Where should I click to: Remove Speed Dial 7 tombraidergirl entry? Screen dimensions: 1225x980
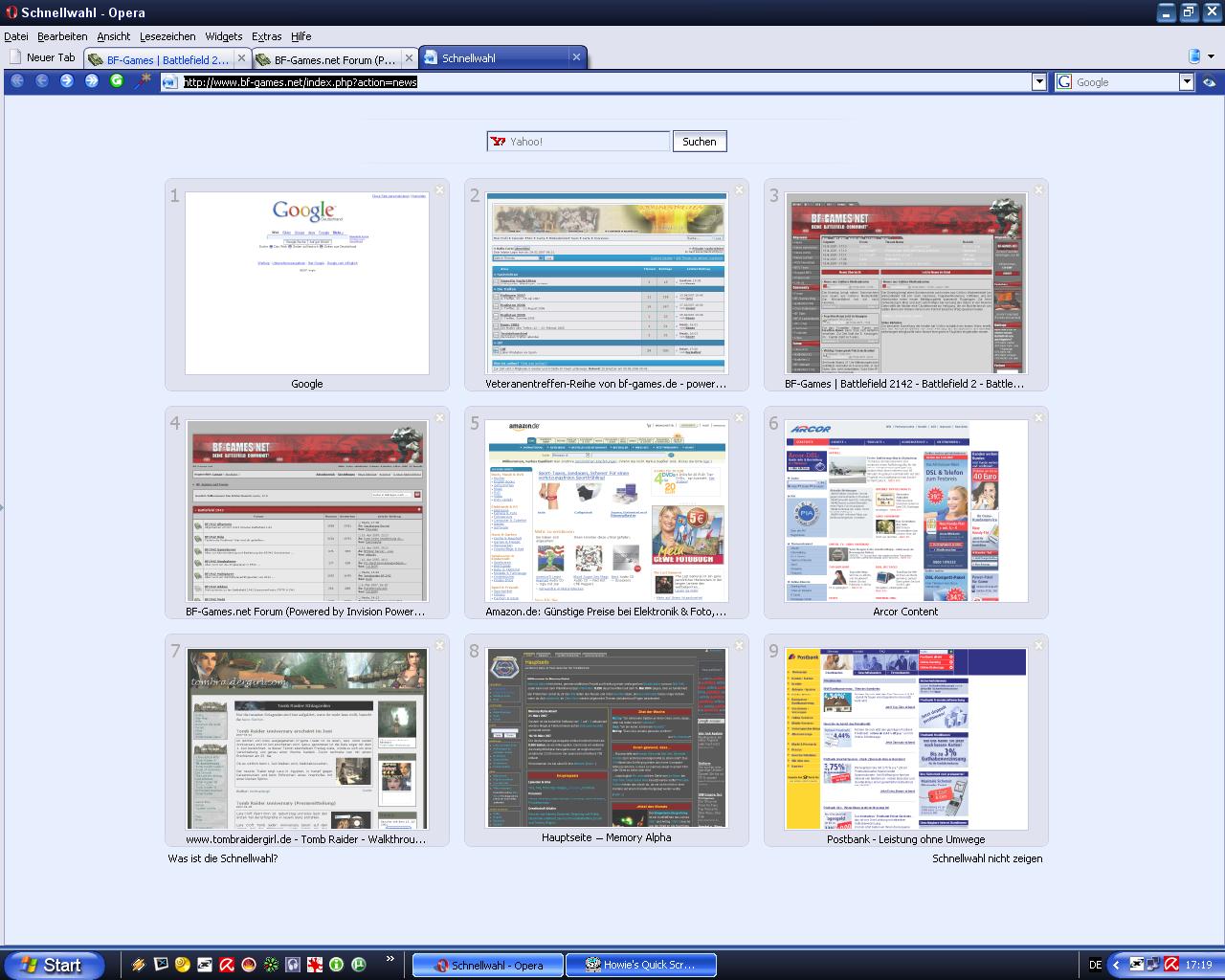tap(439, 646)
